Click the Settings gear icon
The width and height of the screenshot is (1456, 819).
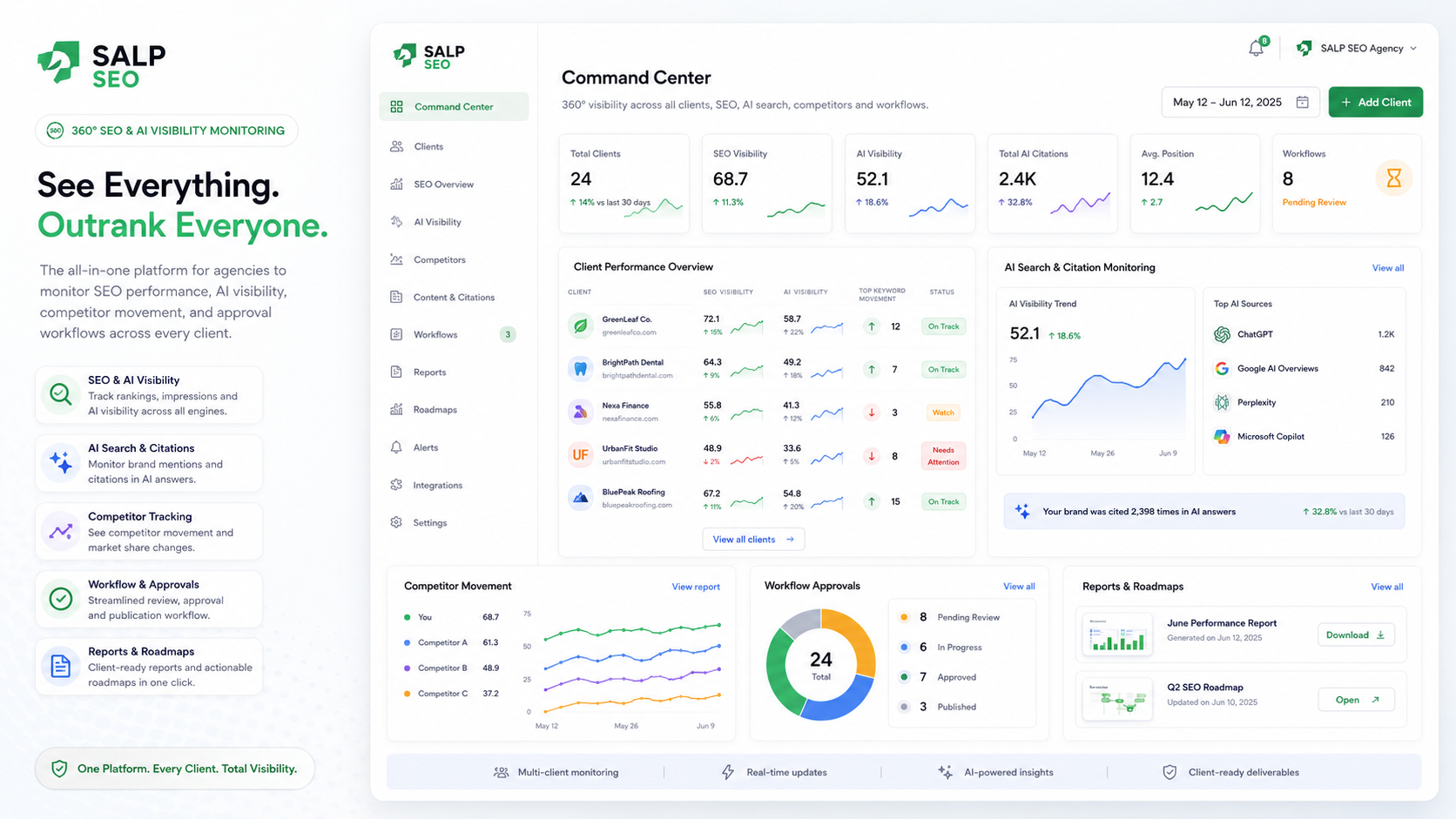coord(396,522)
